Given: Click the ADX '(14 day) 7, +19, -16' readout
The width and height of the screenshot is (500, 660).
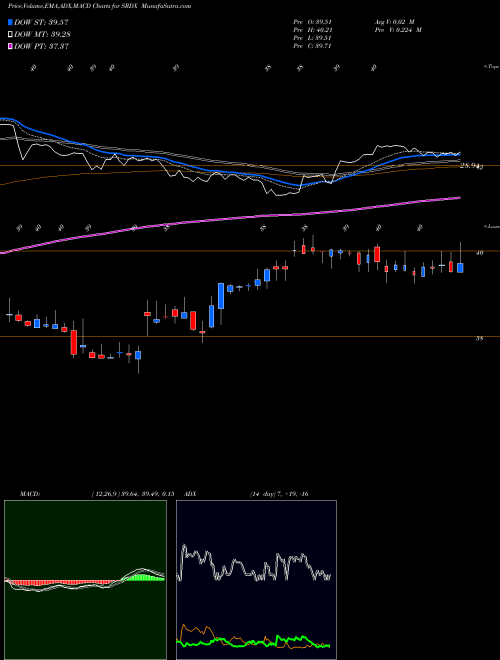Looking at the screenshot, I should pyautogui.click(x=279, y=494).
